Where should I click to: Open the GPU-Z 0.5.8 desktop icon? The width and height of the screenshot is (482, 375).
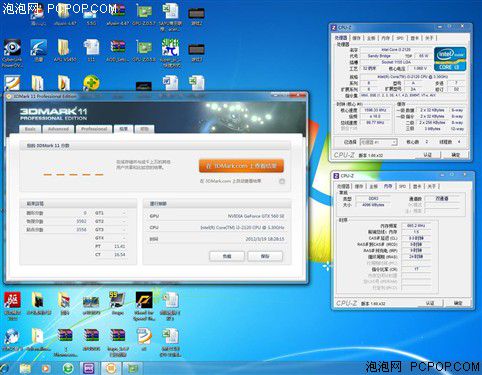[x=144, y=51]
